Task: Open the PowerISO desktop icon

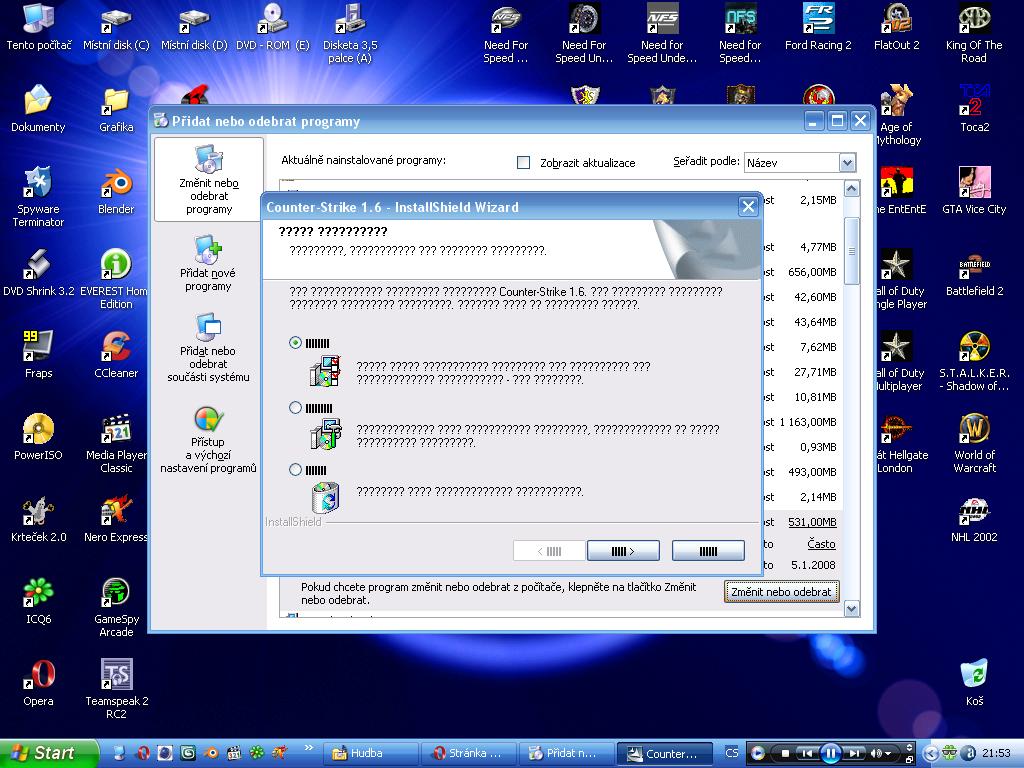Action: (x=38, y=430)
